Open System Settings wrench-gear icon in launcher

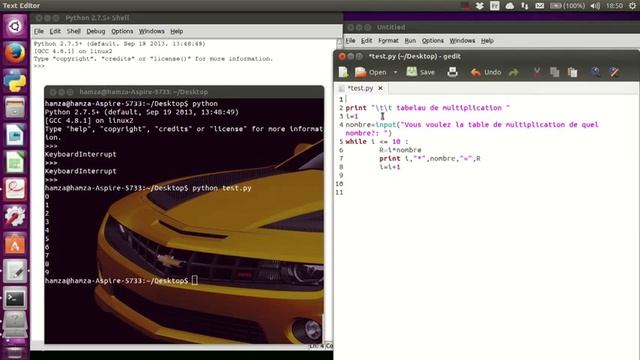click(15, 217)
